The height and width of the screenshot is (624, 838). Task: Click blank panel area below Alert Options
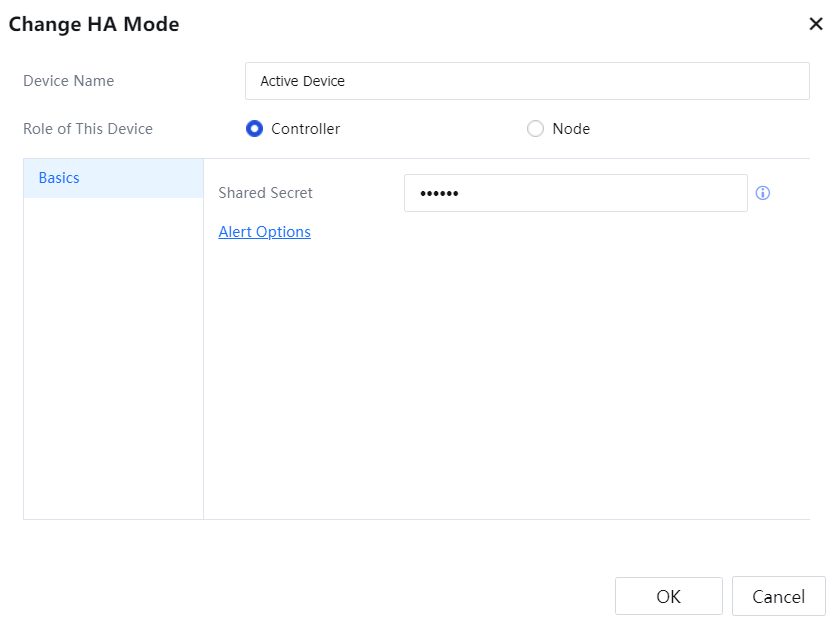[x=505, y=380]
